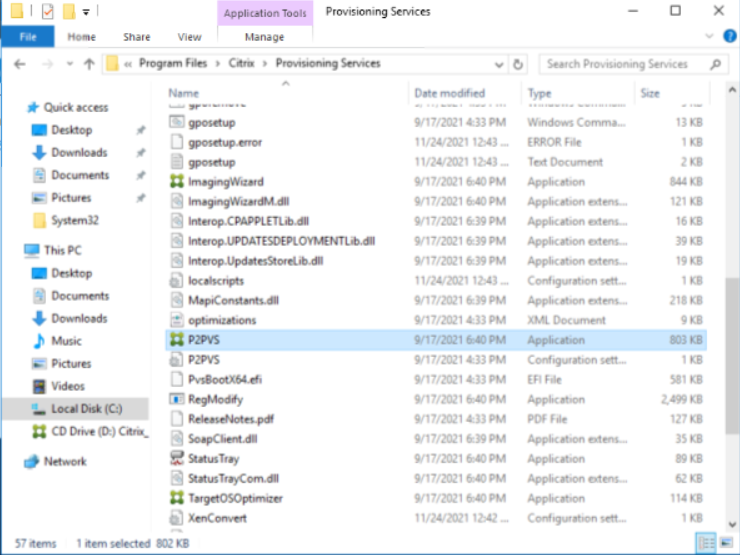Viewport: 740px width, 555px height.
Task: Select the gposetup Text Document file
Action: 437,162
